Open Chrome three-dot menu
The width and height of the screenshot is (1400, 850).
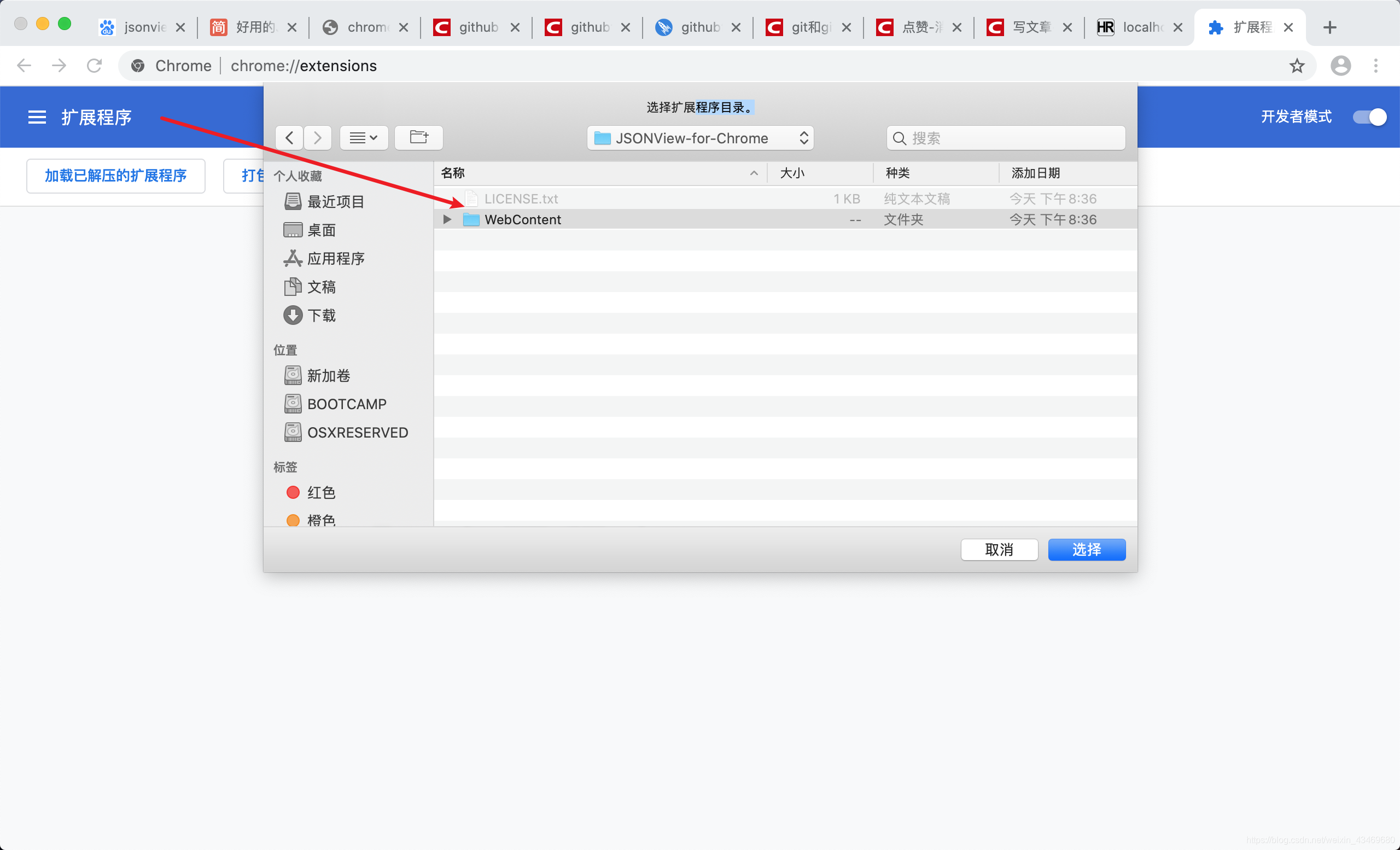pos(1375,66)
